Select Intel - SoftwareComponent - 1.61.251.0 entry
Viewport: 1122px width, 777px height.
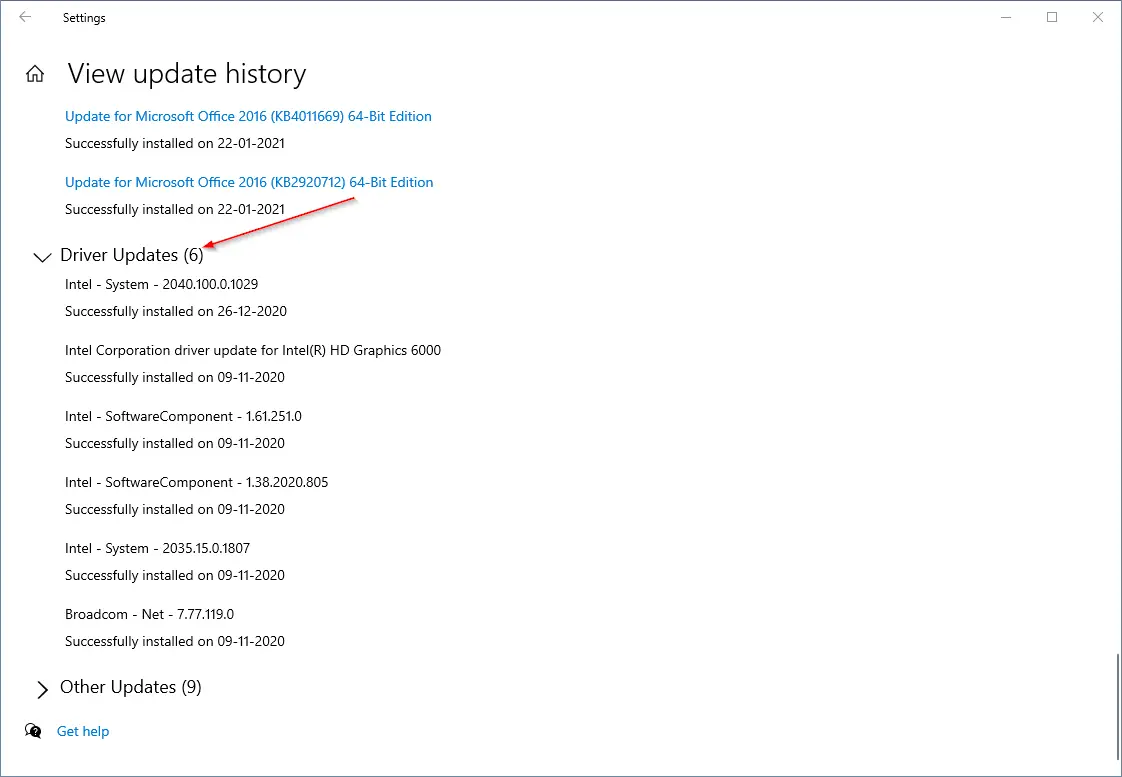tap(183, 416)
